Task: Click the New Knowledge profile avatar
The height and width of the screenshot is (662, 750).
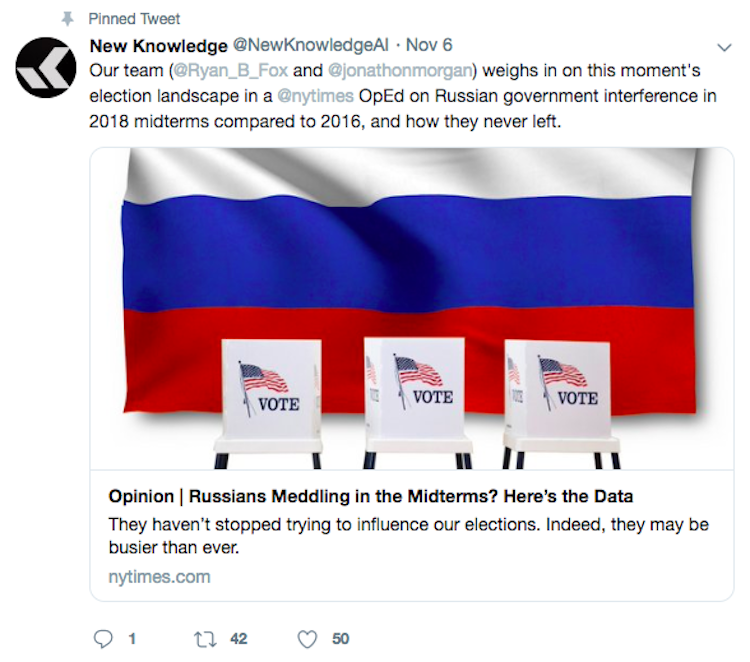Action: coord(46,67)
